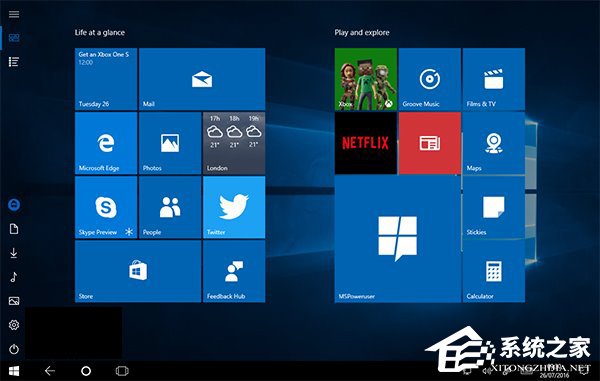Open the People tile

point(170,207)
